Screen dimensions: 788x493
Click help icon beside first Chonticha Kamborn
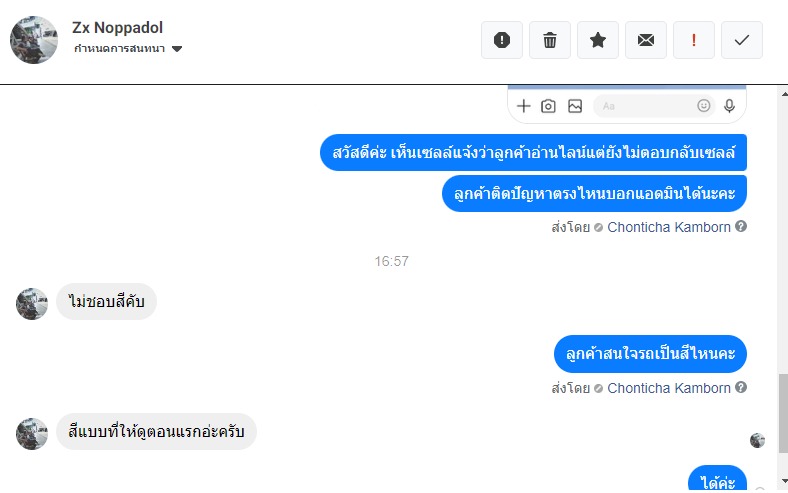(741, 227)
